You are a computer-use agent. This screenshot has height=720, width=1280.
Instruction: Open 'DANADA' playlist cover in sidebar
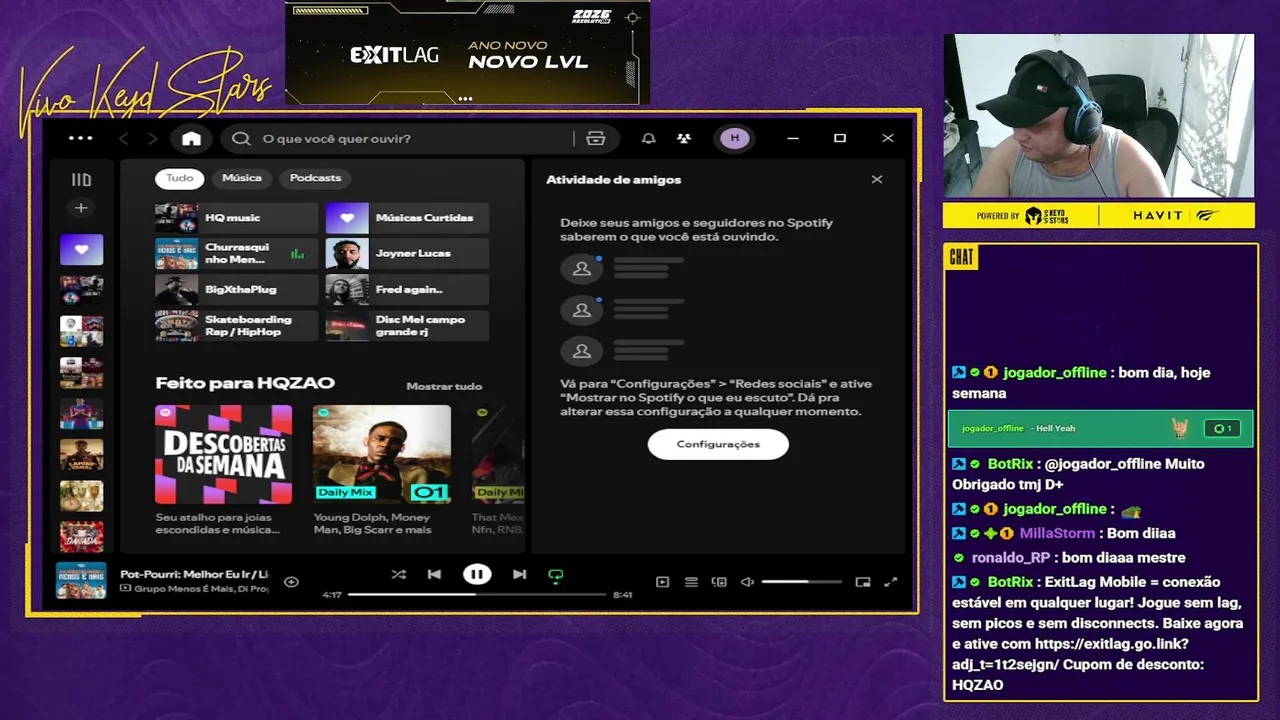click(x=81, y=536)
